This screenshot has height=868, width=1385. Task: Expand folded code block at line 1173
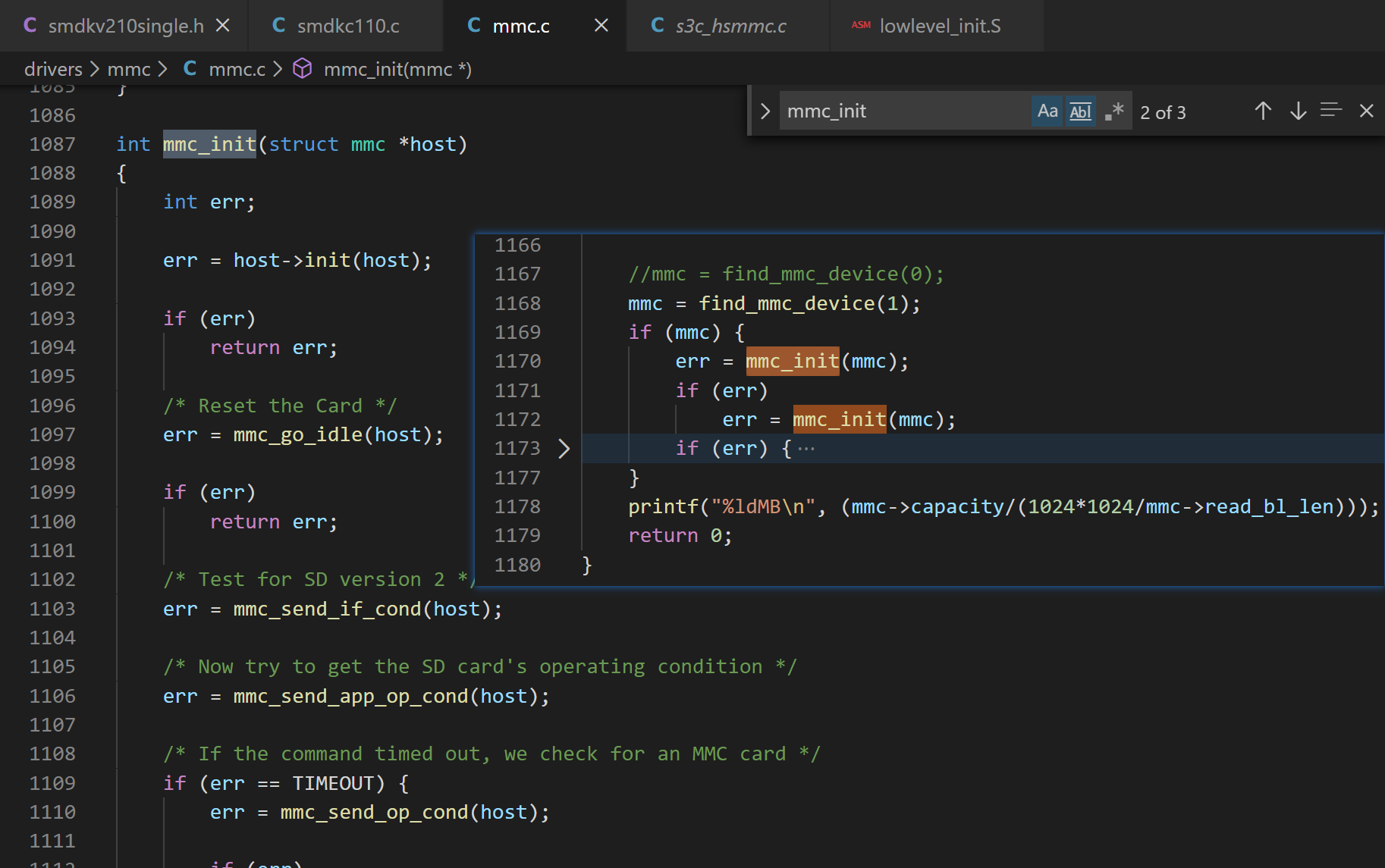click(564, 449)
